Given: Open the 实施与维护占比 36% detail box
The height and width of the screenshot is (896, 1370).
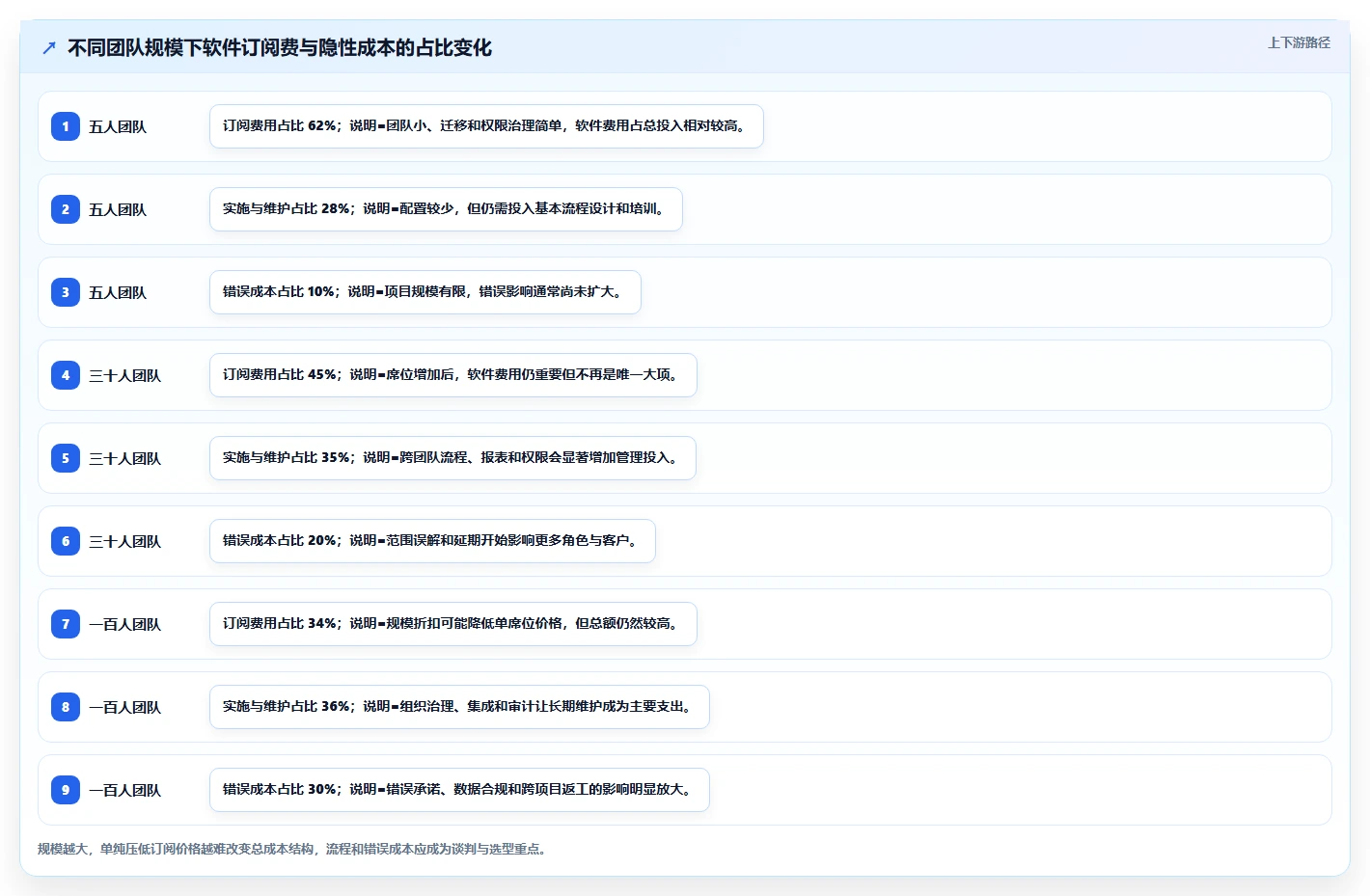Looking at the screenshot, I should [x=459, y=707].
